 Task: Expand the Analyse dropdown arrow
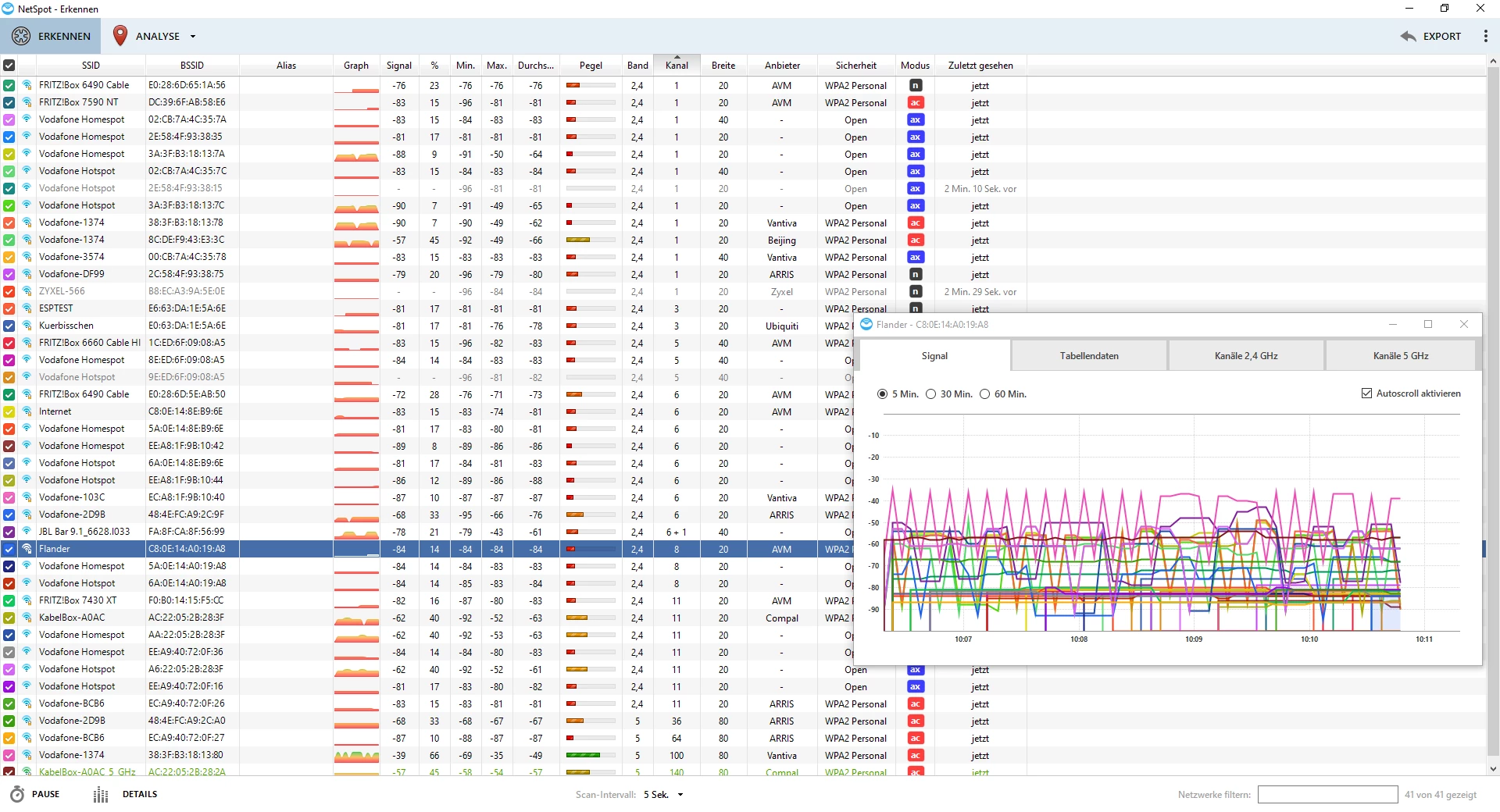tap(193, 37)
